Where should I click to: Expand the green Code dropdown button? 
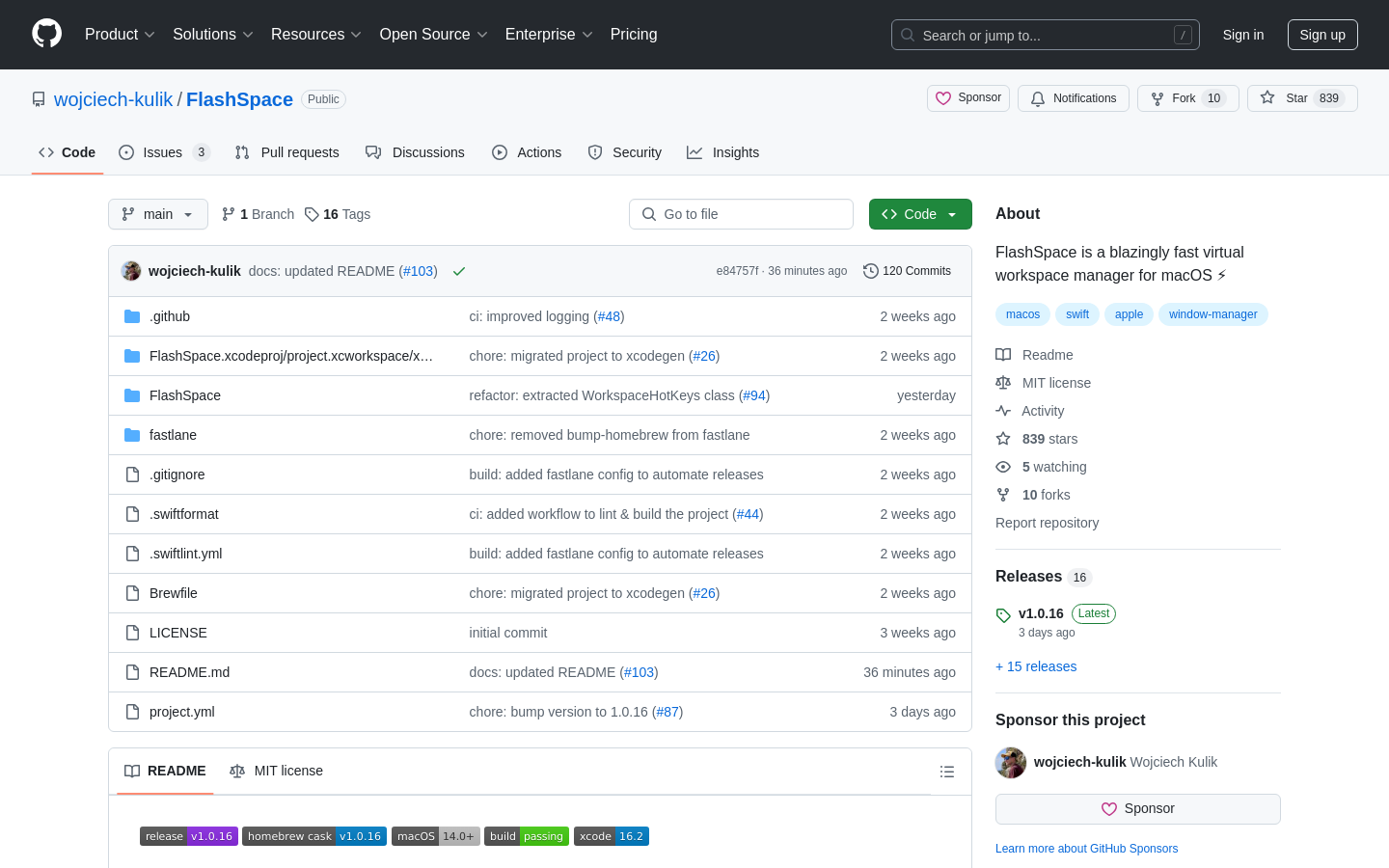pyautogui.click(x=920, y=214)
